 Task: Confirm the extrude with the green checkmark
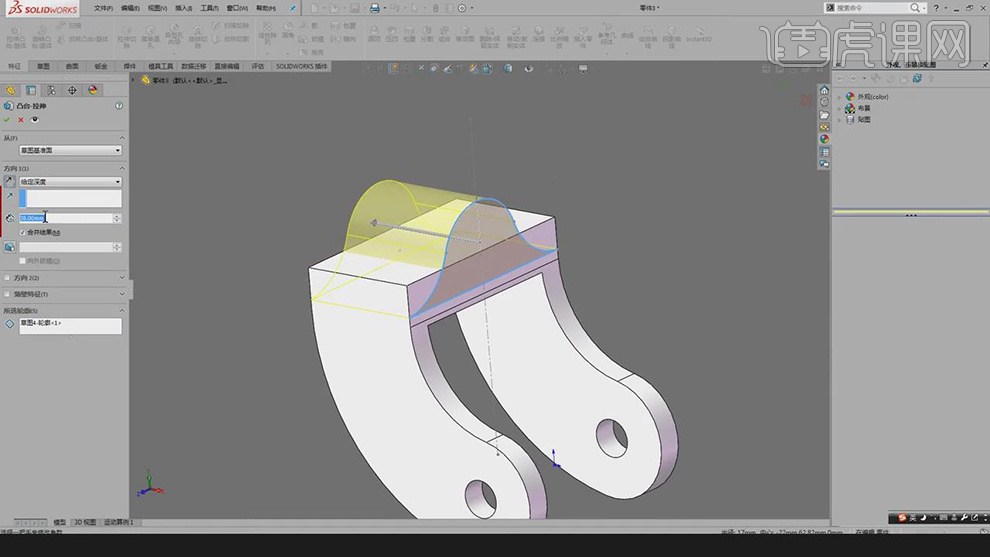tap(7, 120)
